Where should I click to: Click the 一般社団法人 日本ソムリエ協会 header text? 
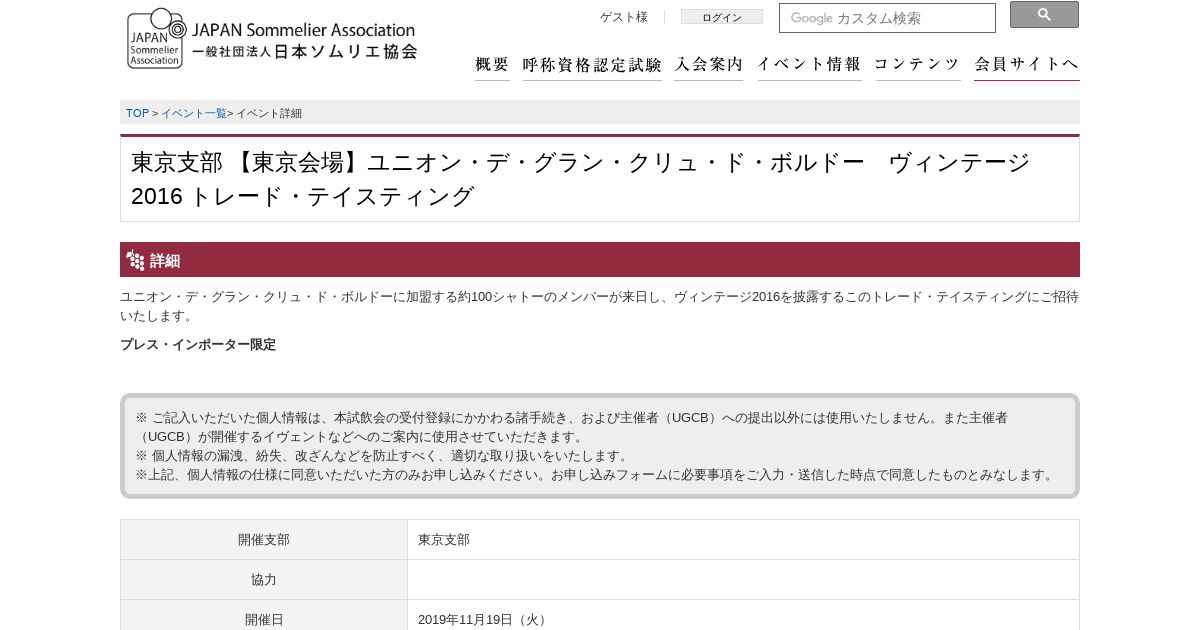(304, 51)
